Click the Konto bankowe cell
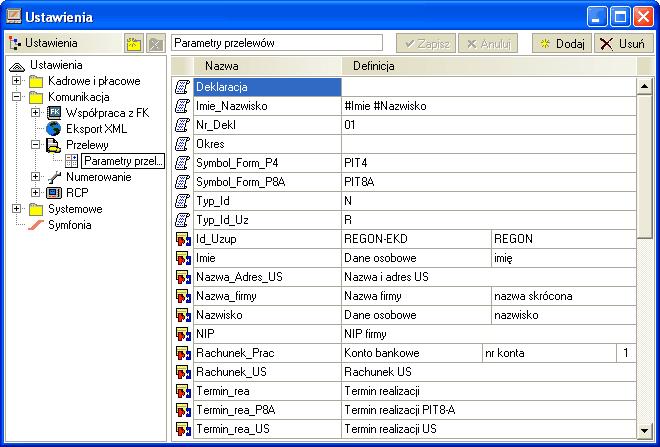This screenshot has width=660, height=447. coord(411,353)
